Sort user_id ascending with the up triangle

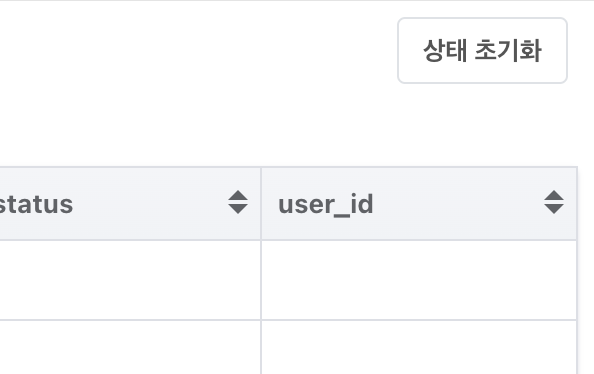553,195
